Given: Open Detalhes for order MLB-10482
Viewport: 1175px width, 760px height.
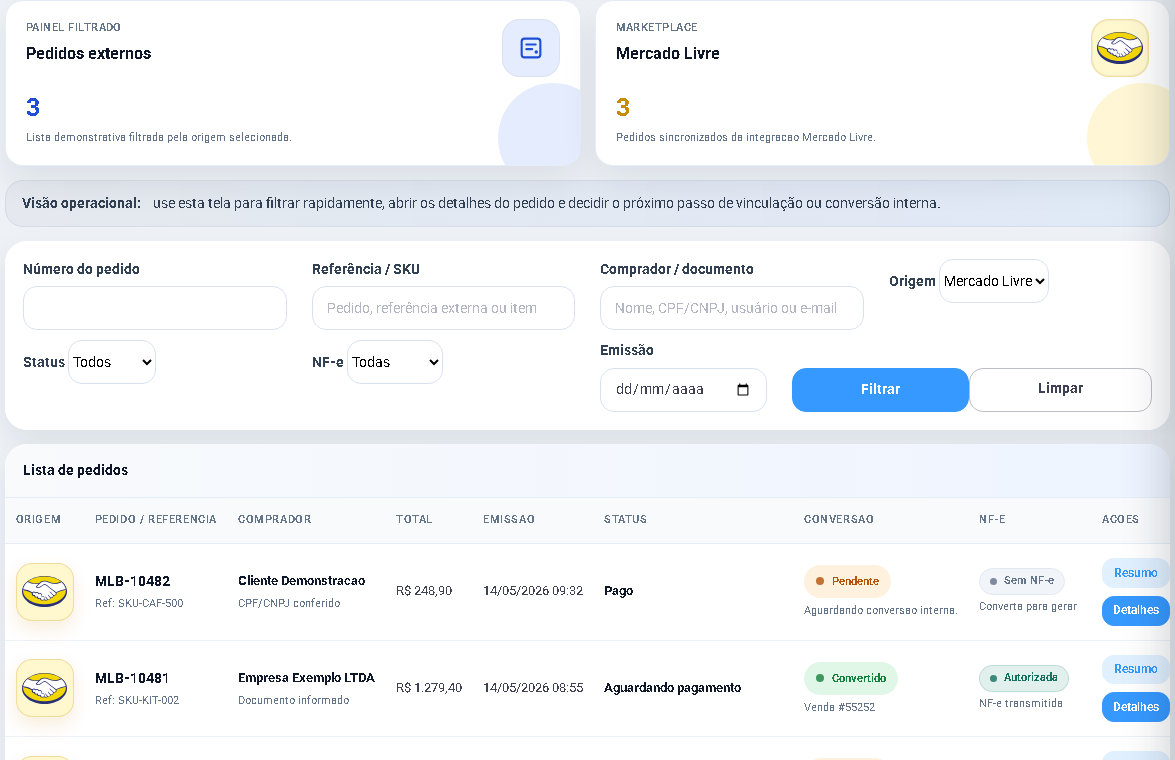Looking at the screenshot, I should (1135, 610).
